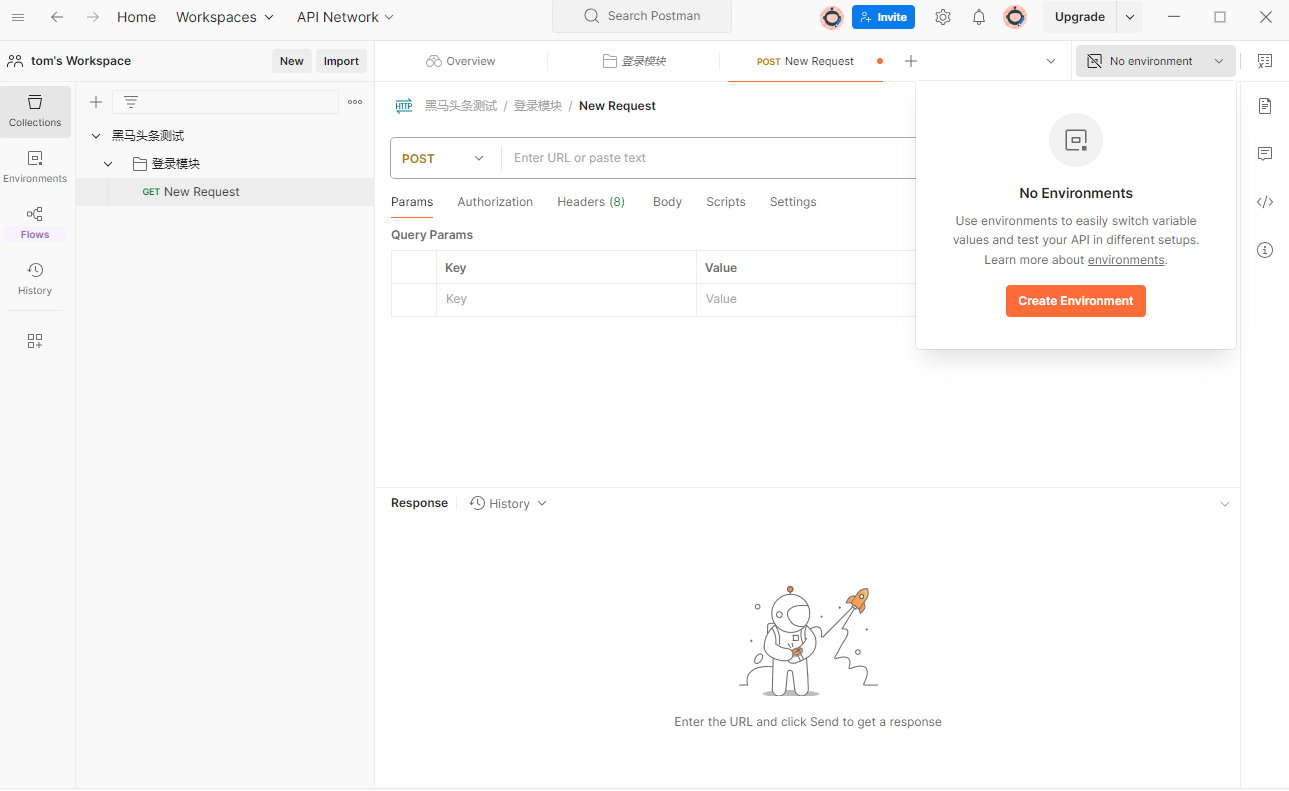
Task: Click the Upgrade button
Action: [1080, 17]
